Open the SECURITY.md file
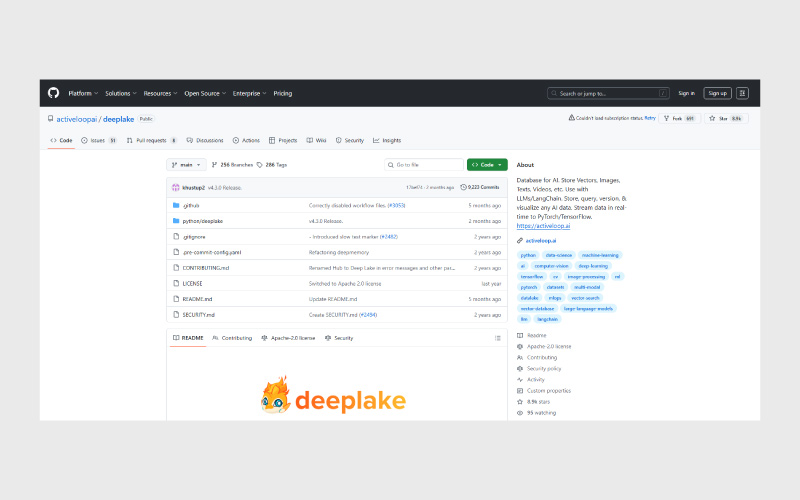Screen dimensions: 800x500 coord(198,315)
